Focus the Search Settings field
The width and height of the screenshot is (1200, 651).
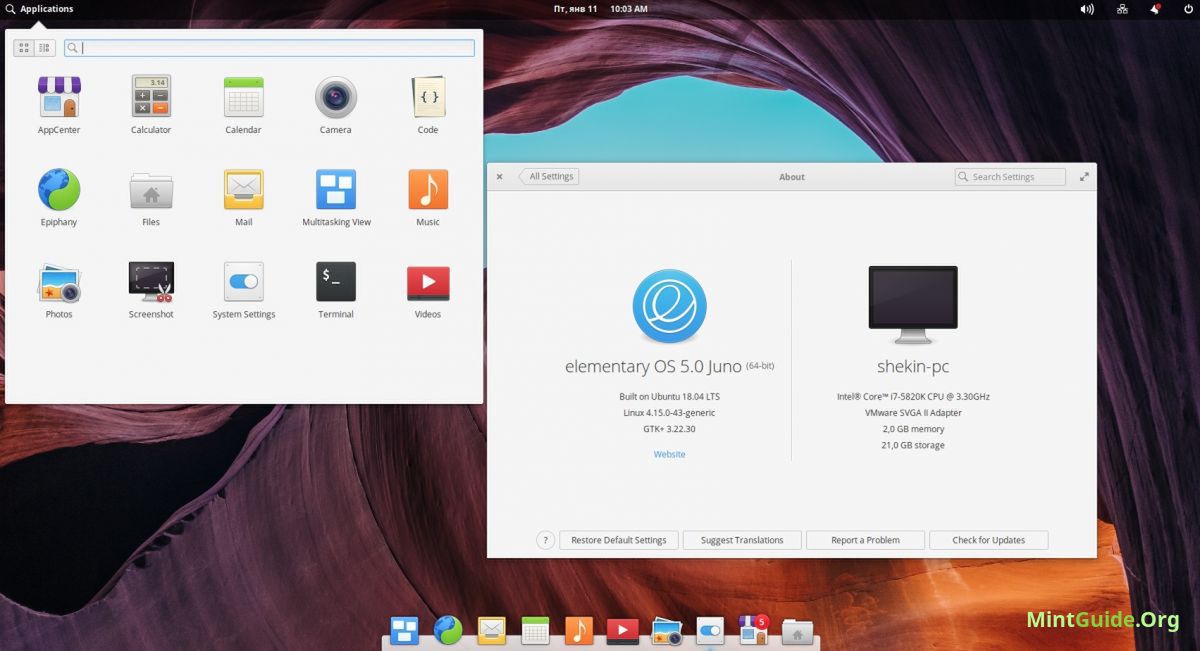coord(1010,177)
